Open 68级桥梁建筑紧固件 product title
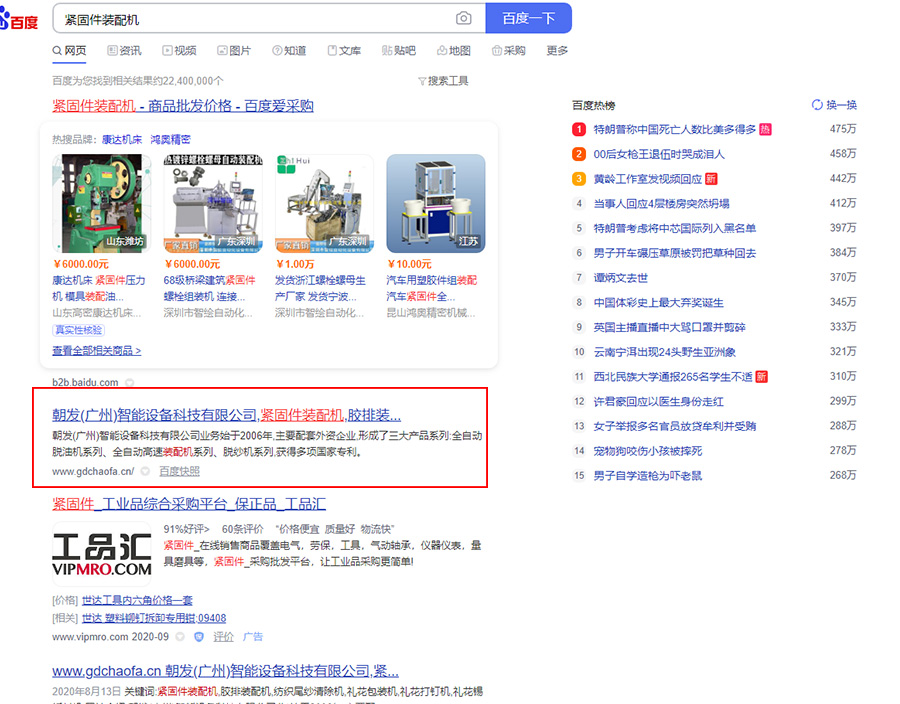This screenshot has width=900, height=704. 210,288
